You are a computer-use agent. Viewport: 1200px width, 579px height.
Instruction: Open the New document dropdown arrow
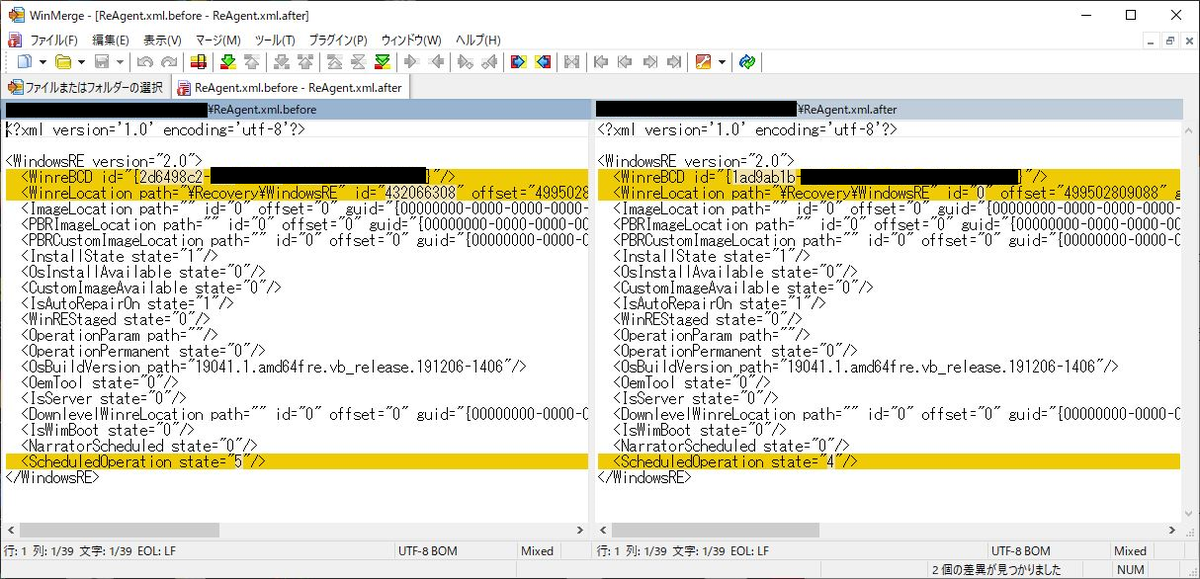(41, 62)
